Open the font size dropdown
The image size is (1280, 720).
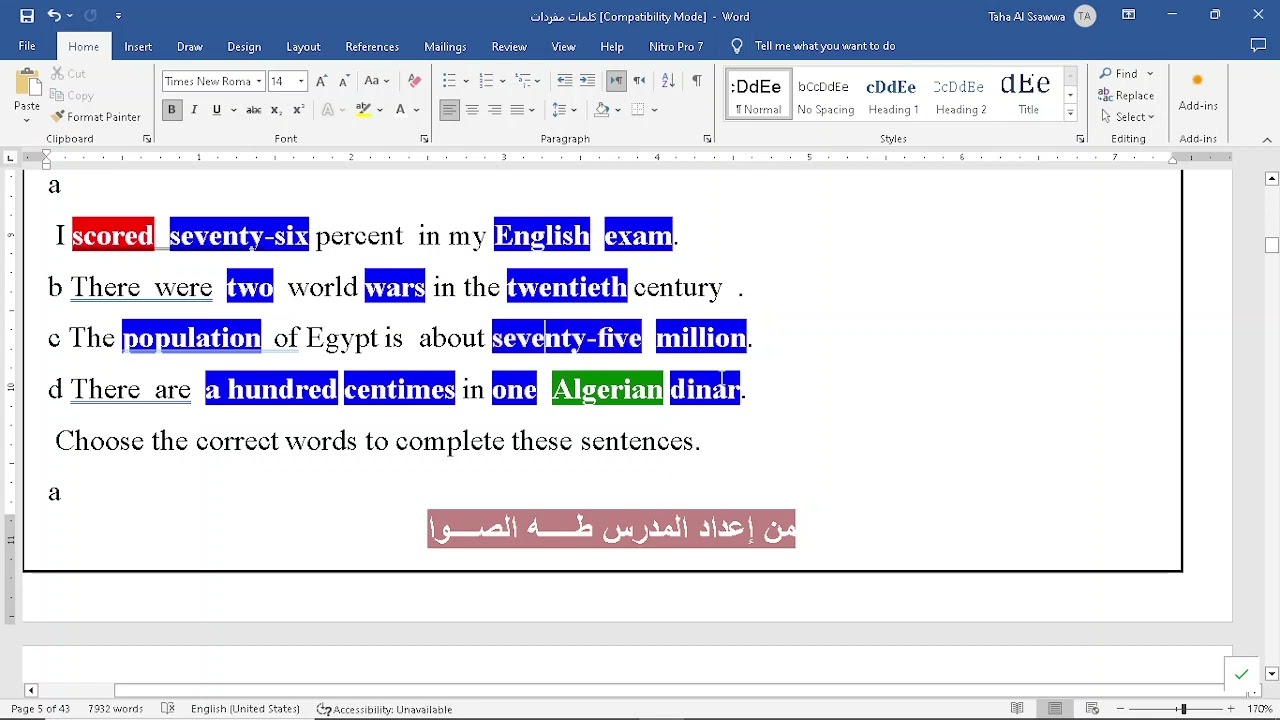(302, 81)
